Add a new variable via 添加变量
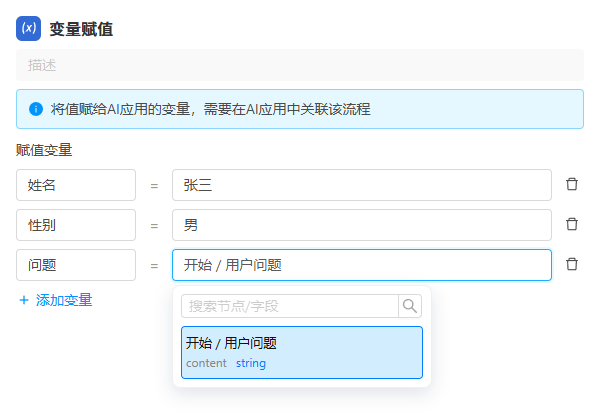 (x=63, y=300)
